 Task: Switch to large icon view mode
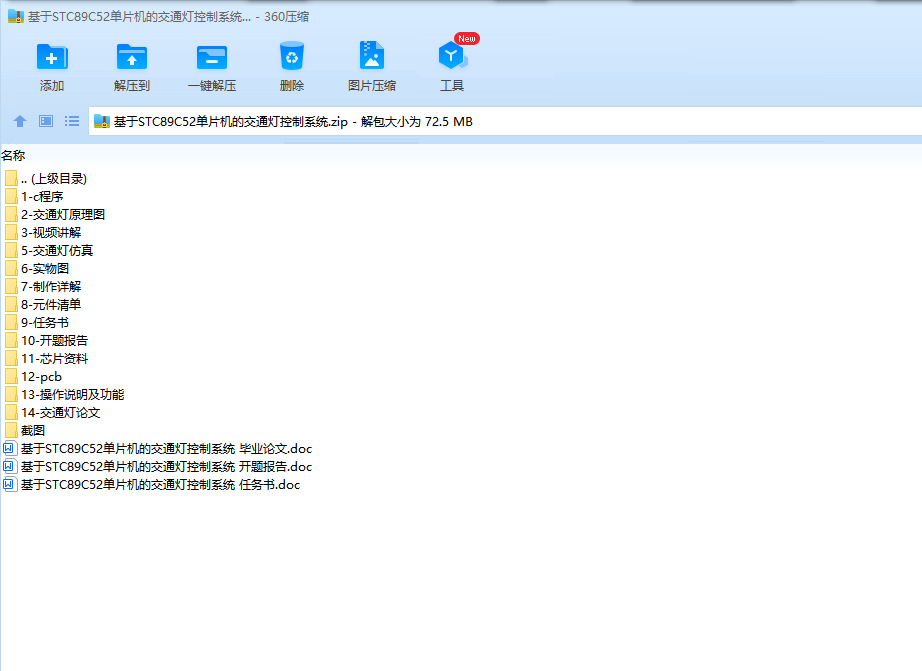[x=46, y=121]
